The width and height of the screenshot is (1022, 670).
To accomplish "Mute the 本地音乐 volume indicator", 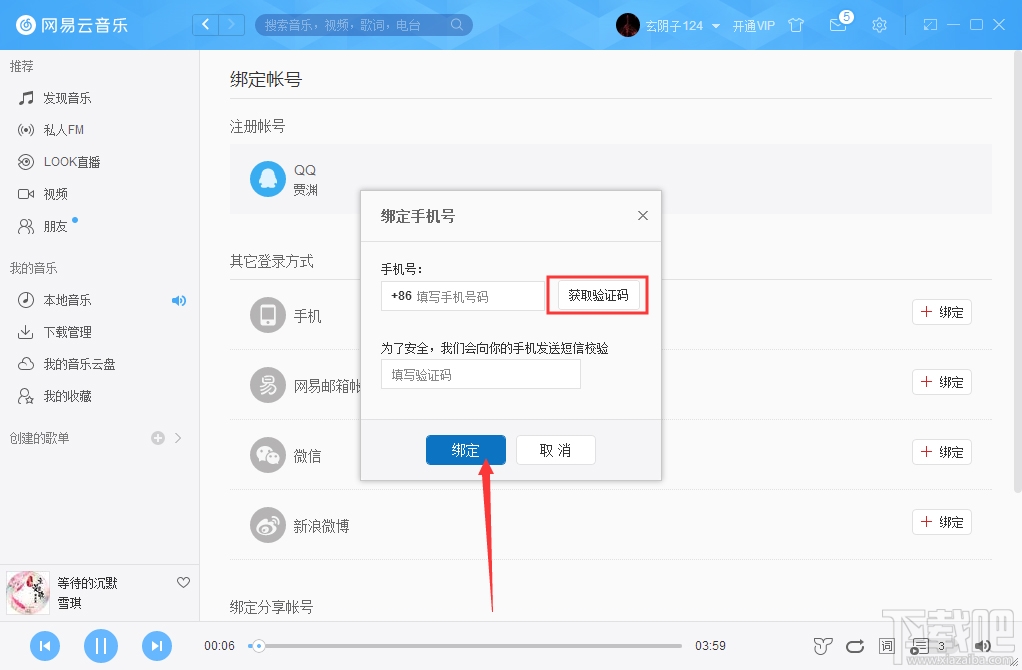I will (x=180, y=299).
